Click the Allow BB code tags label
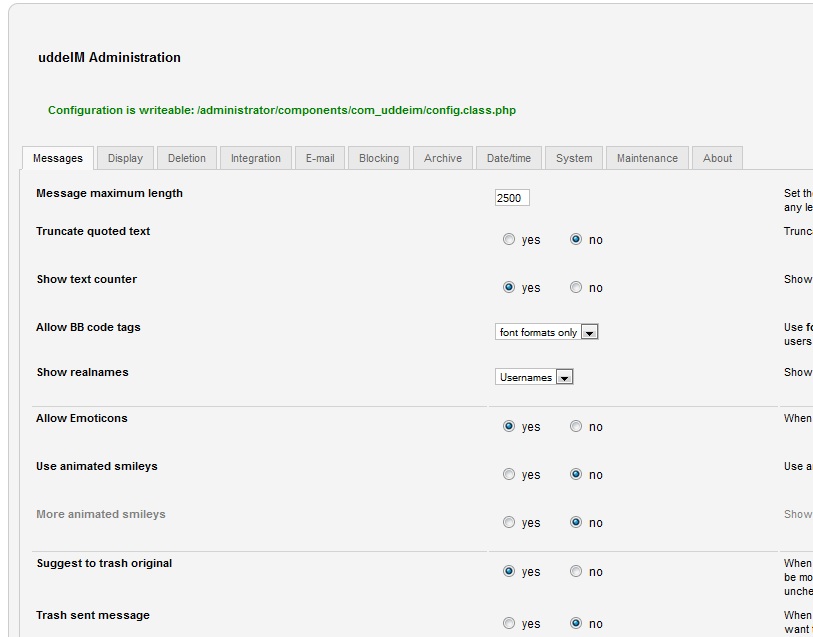Image resolution: width=813 pixels, height=637 pixels. coord(88,328)
